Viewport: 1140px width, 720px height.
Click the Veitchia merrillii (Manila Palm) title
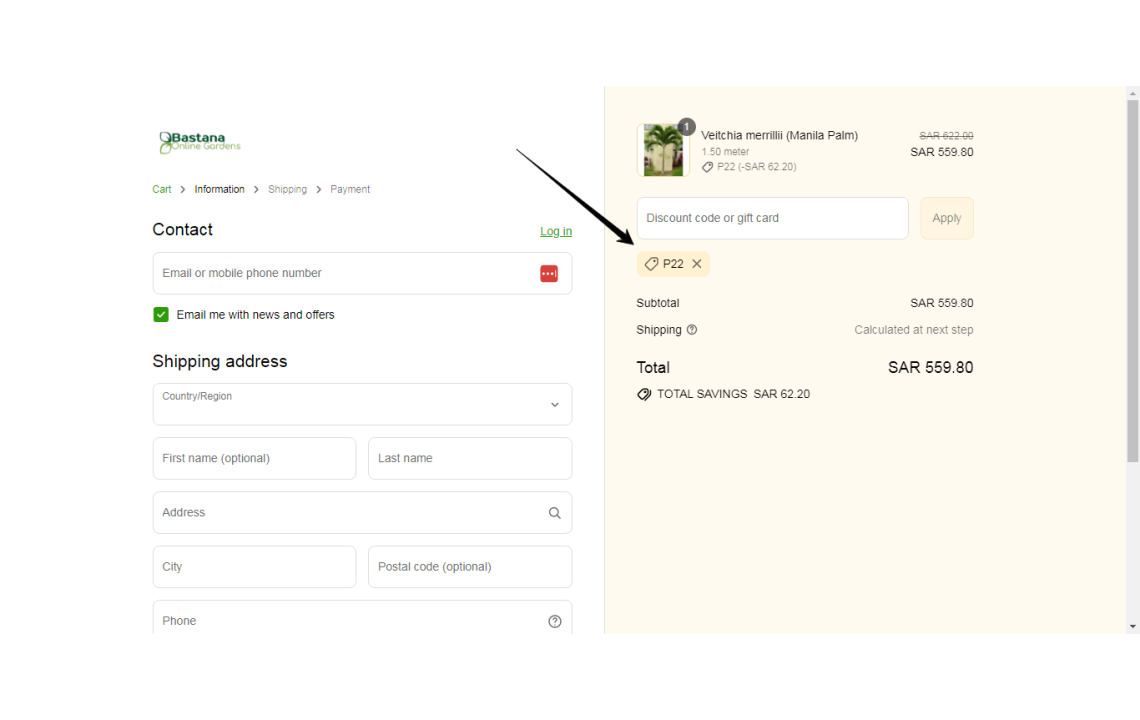click(x=779, y=135)
